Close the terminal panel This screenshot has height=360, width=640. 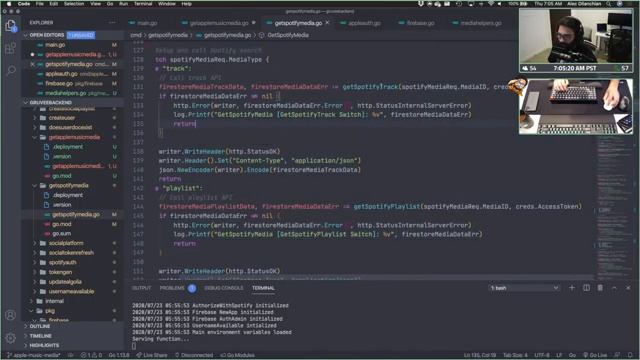tap(628, 288)
